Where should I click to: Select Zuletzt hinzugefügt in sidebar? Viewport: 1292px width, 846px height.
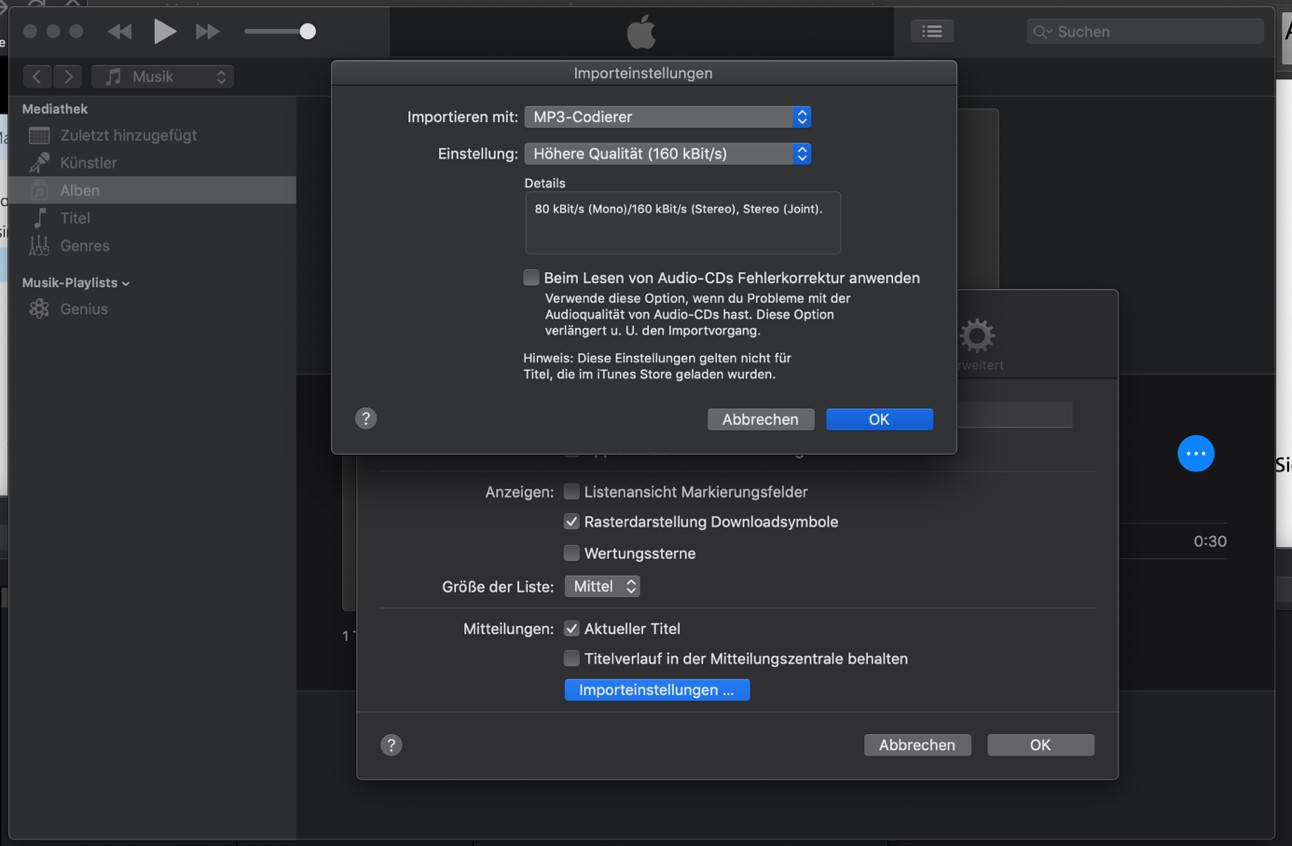[128, 135]
